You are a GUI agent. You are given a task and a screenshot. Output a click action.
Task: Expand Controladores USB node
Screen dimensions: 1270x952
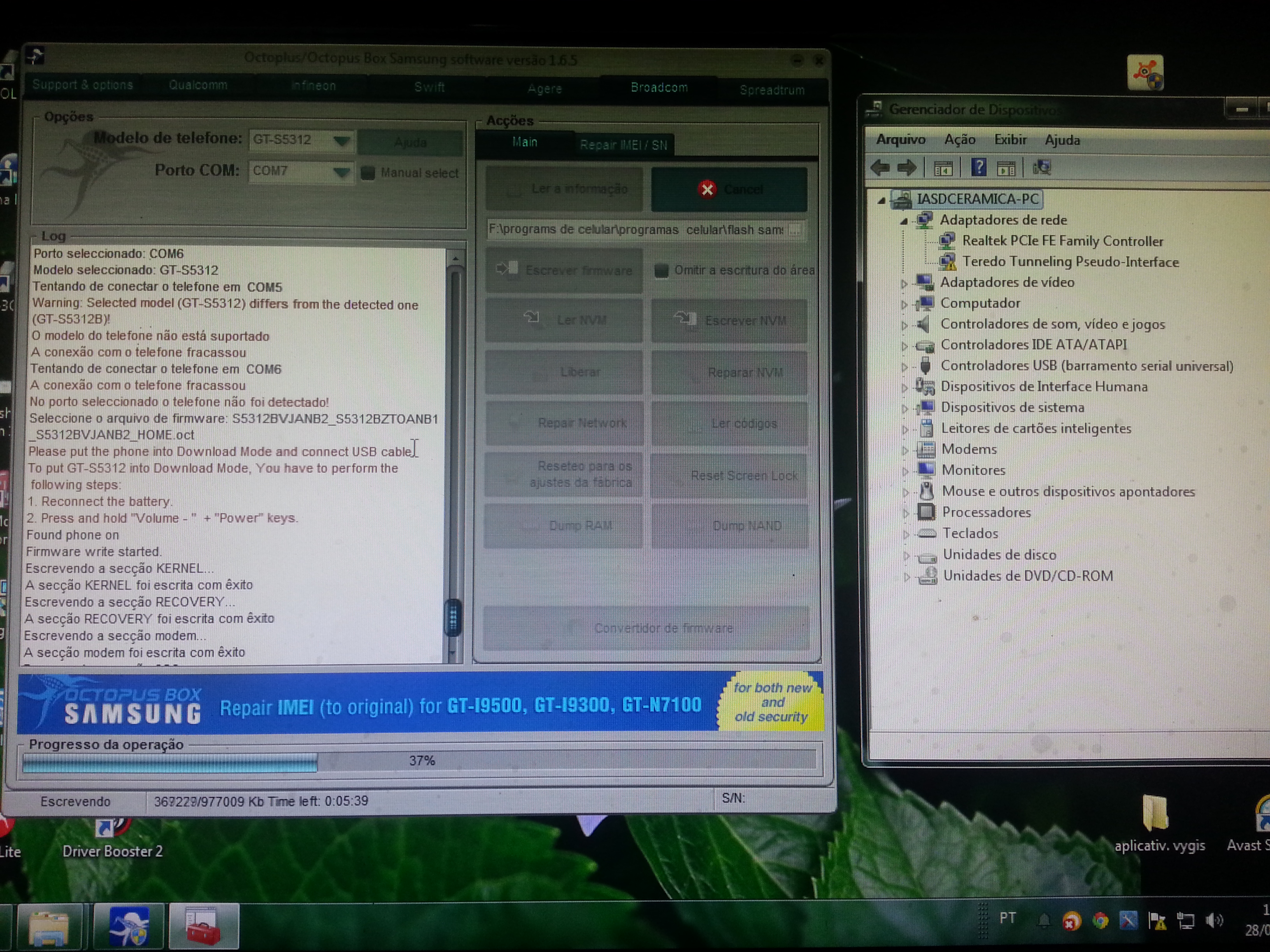point(904,367)
